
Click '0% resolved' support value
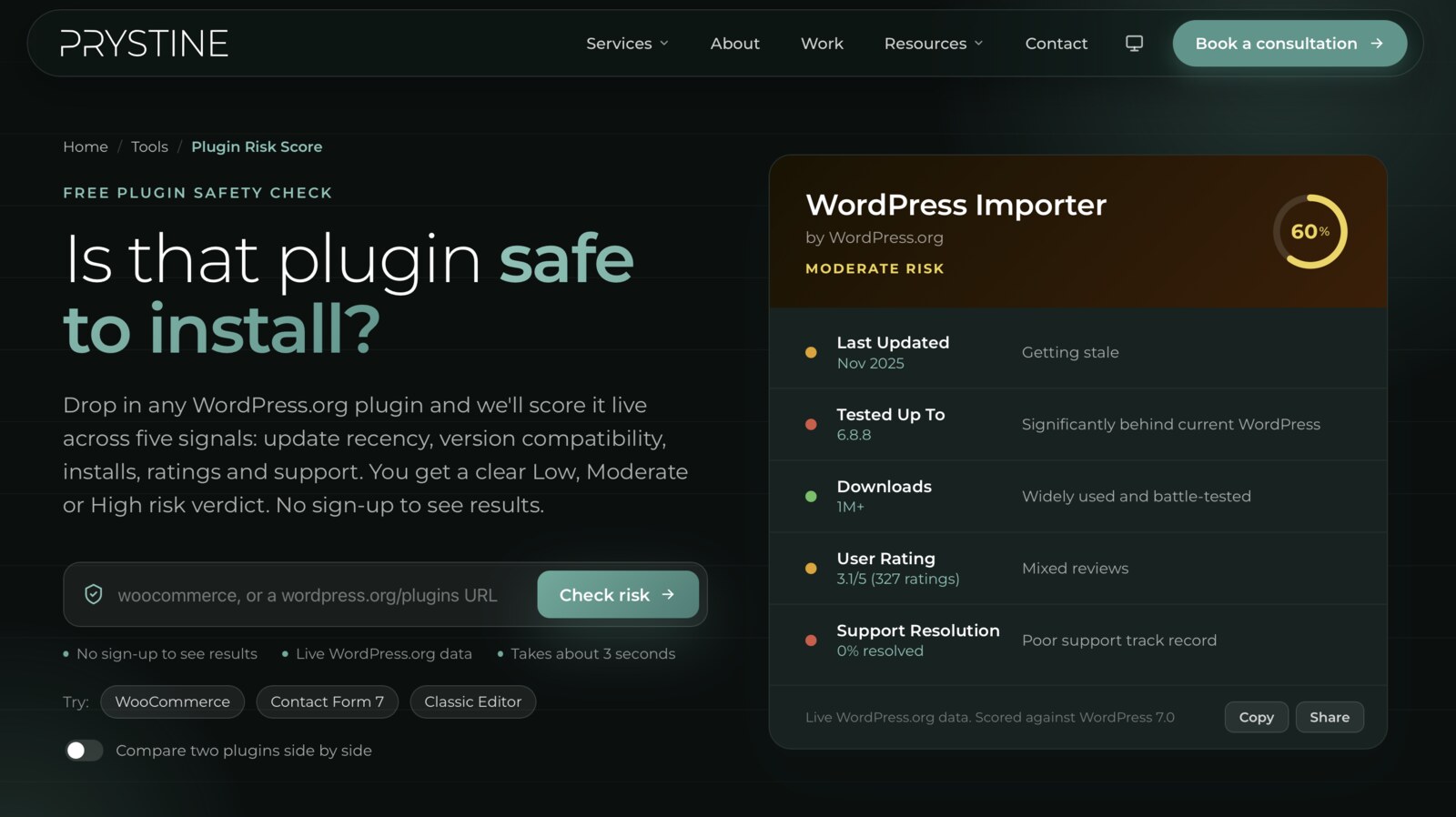(880, 651)
